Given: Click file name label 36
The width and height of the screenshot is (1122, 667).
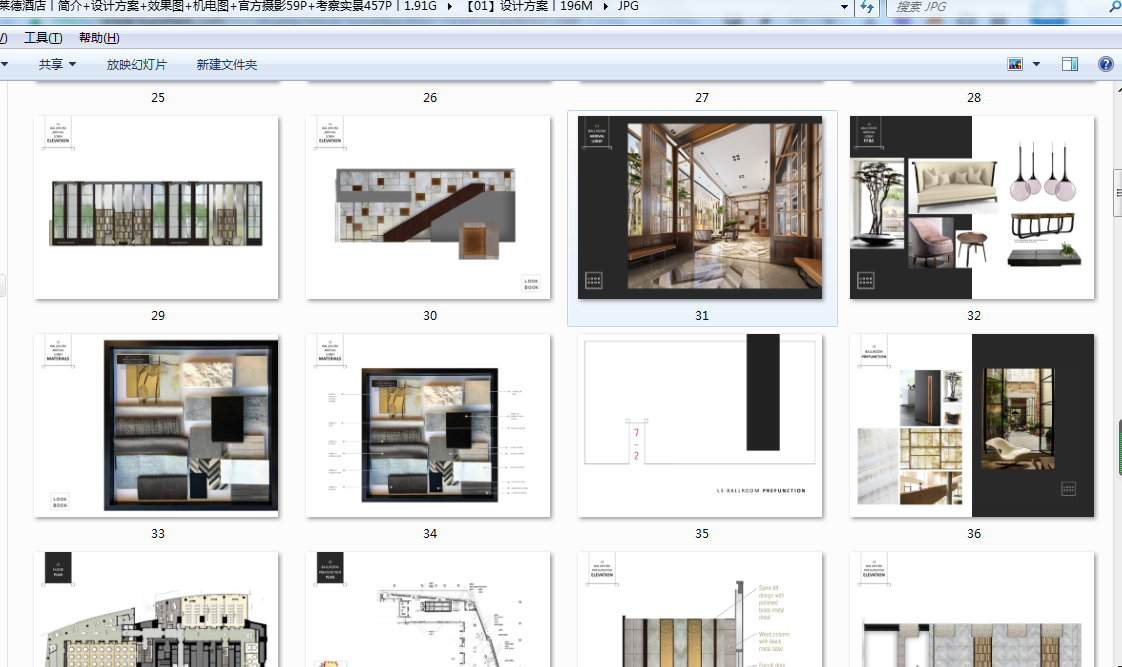Looking at the screenshot, I should tap(974, 534).
